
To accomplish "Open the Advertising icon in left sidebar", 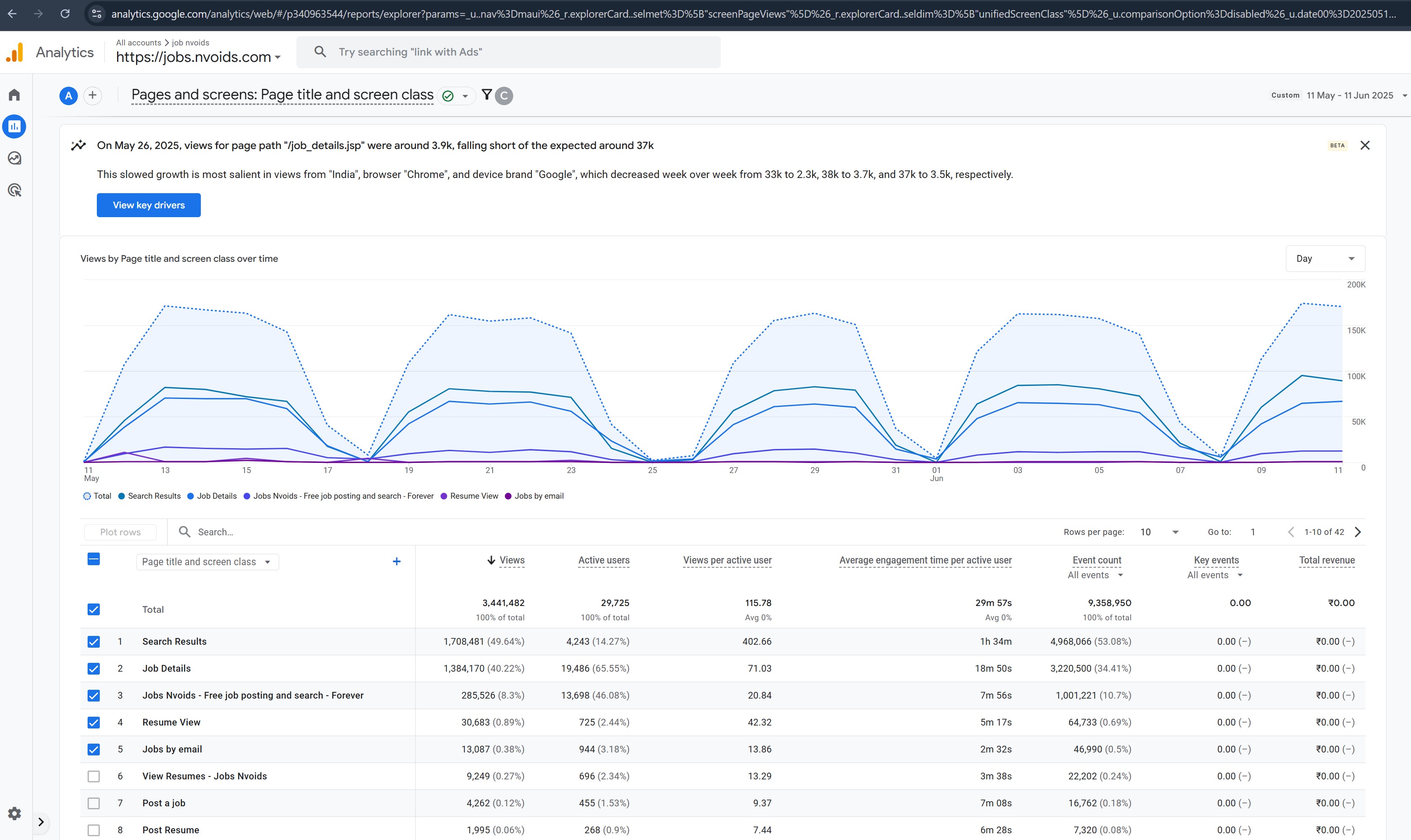I will click(15, 190).
